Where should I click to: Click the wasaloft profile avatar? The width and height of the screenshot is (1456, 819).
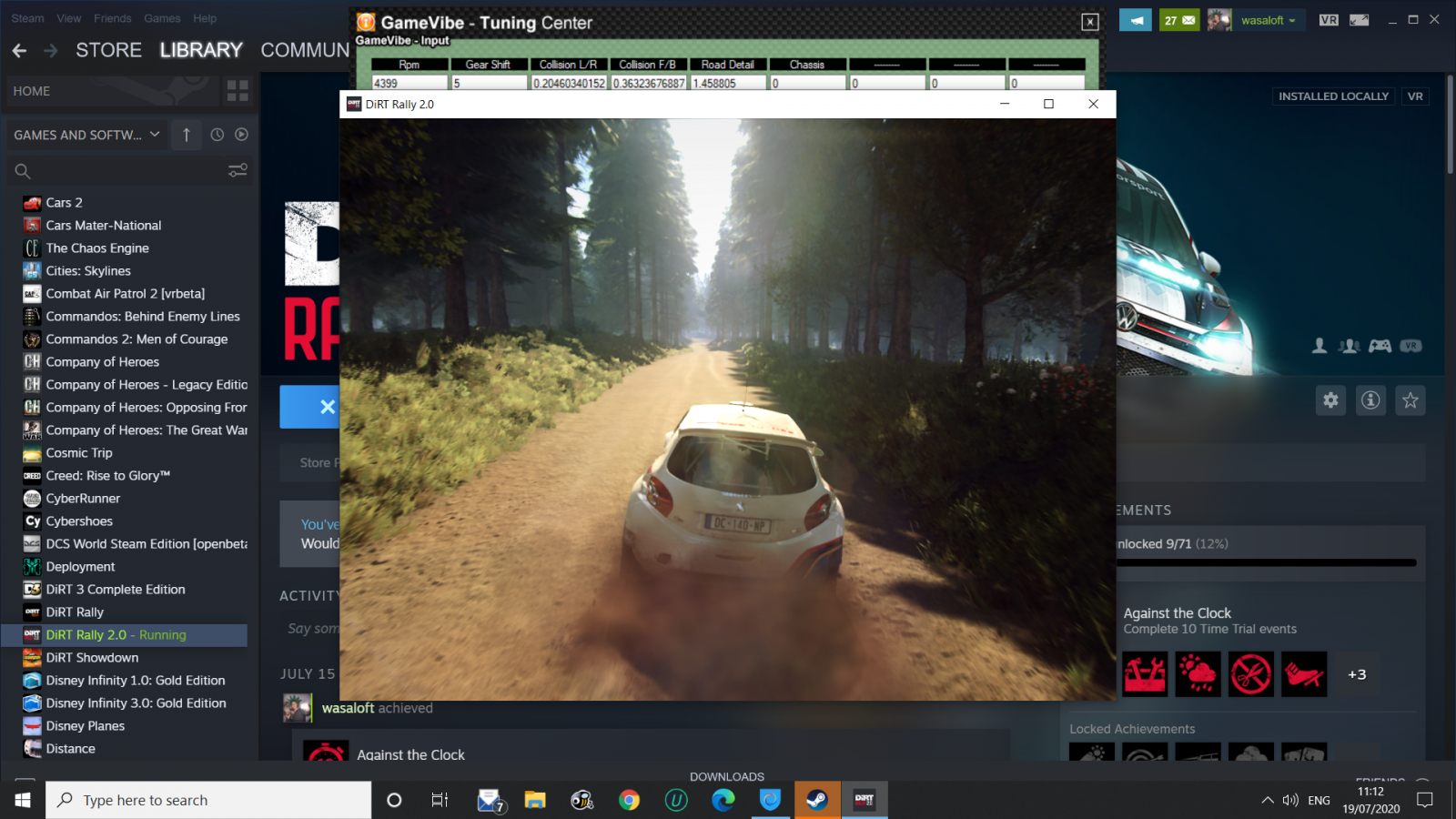(1219, 20)
